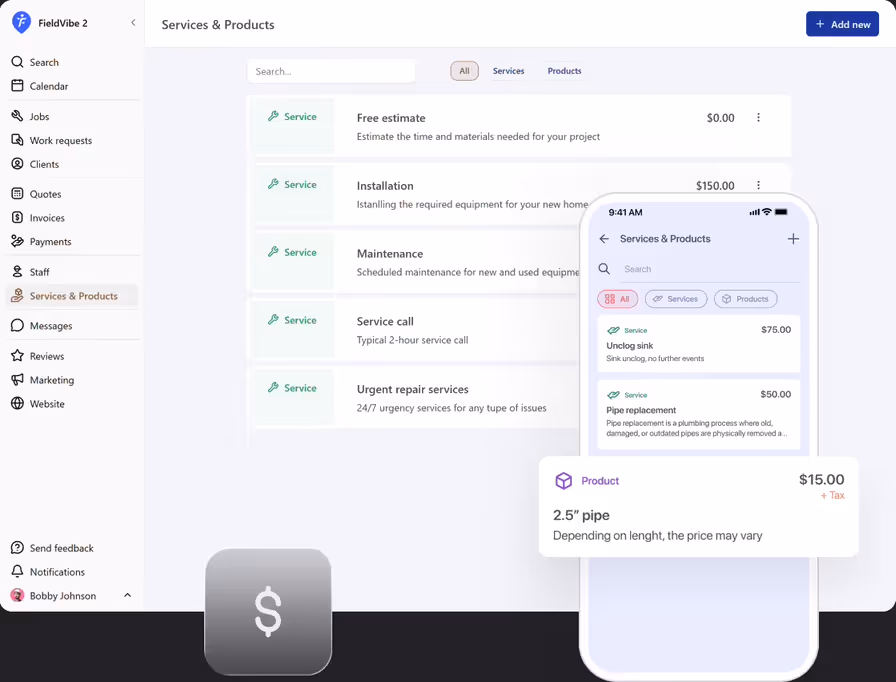Select the All chip on phone
The width and height of the screenshot is (896, 682).
point(618,299)
